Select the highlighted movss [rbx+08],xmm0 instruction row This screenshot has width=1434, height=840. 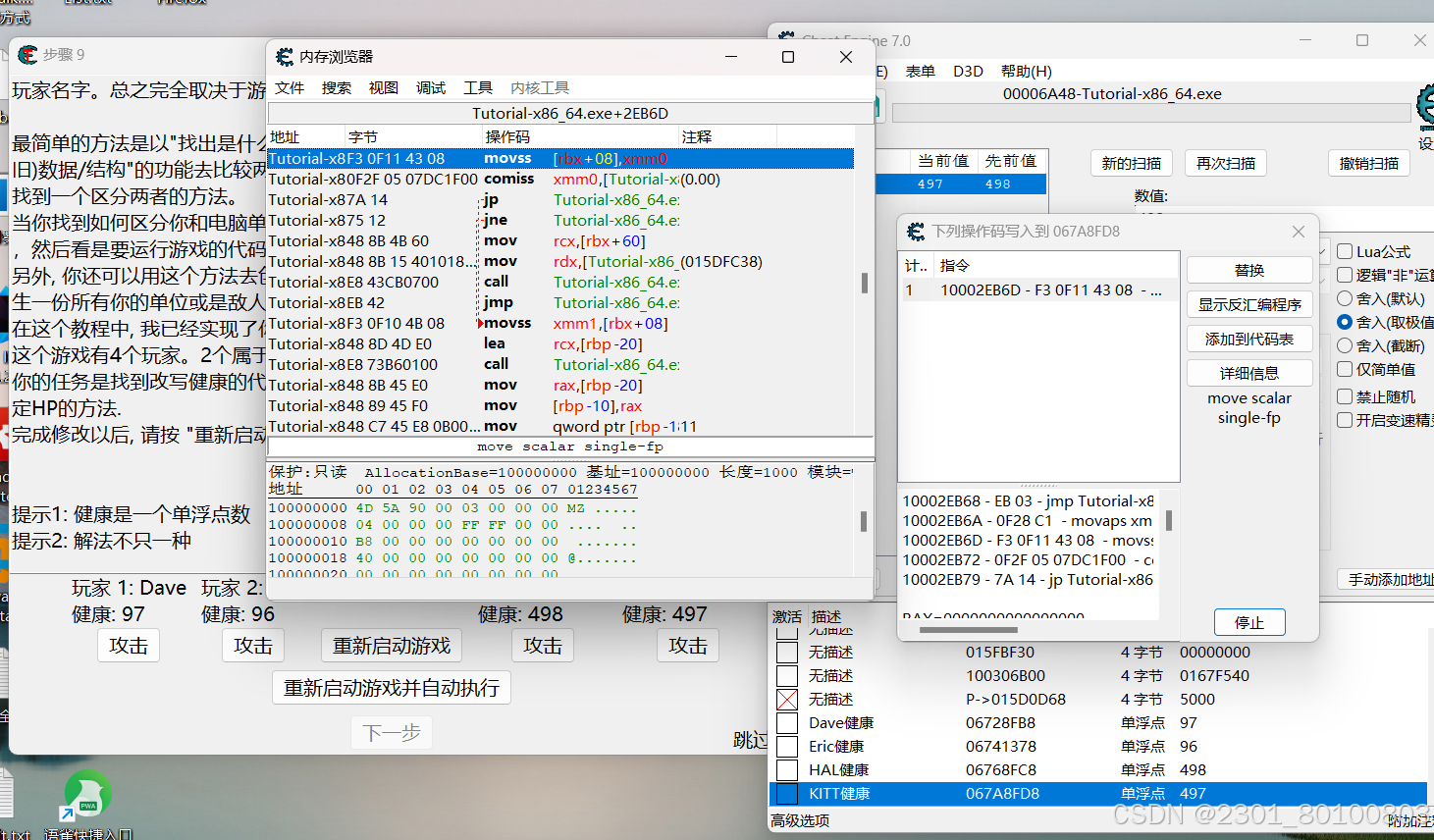point(560,158)
